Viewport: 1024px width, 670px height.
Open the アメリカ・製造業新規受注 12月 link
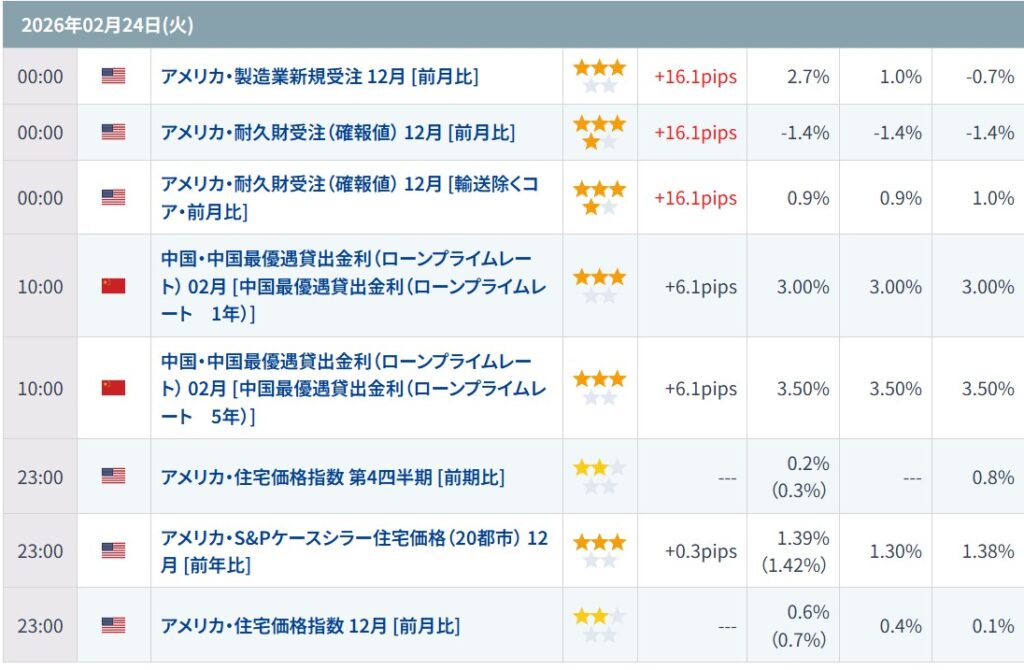[319, 77]
